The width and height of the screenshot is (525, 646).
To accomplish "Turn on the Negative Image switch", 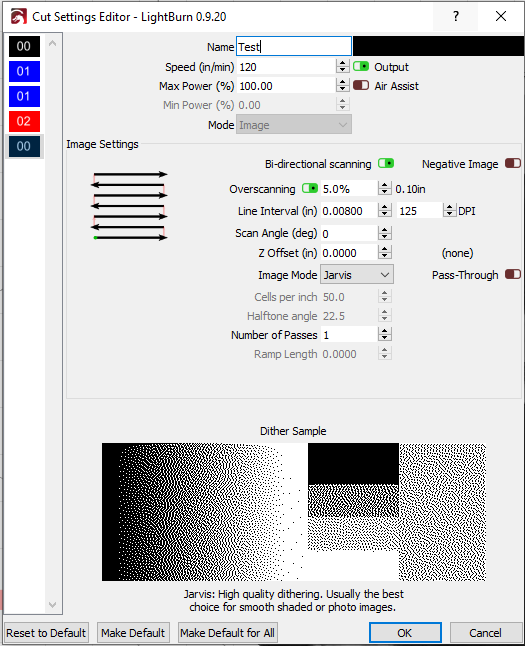I will (x=513, y=164).
